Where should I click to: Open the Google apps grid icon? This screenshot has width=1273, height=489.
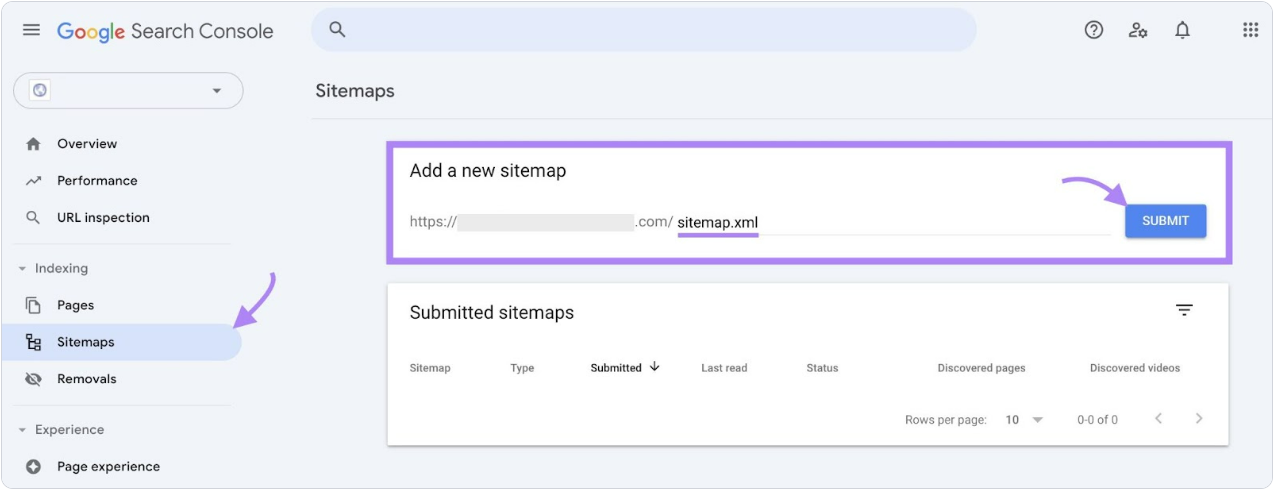1250,30
